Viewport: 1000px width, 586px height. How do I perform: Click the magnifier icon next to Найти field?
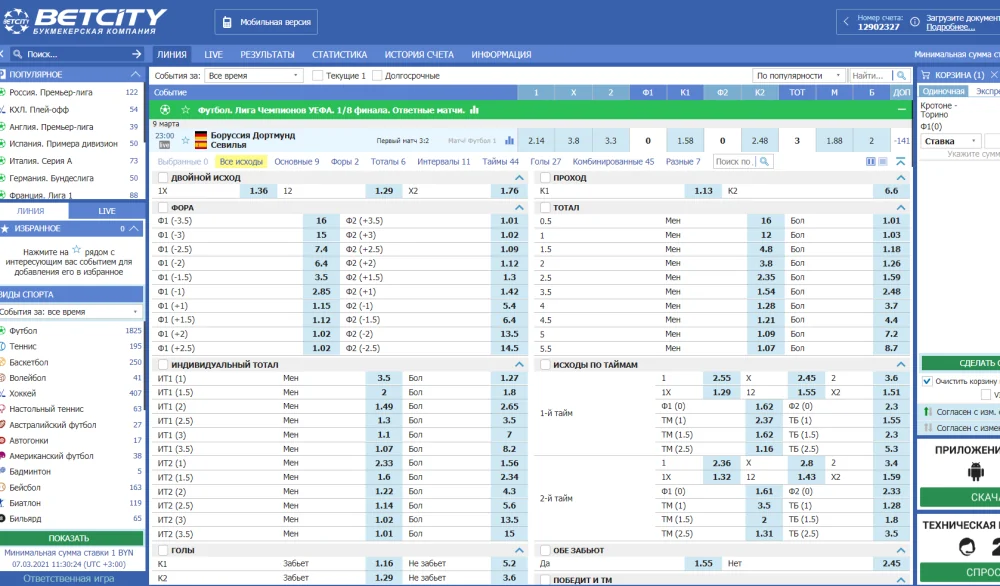pos(901,76)
